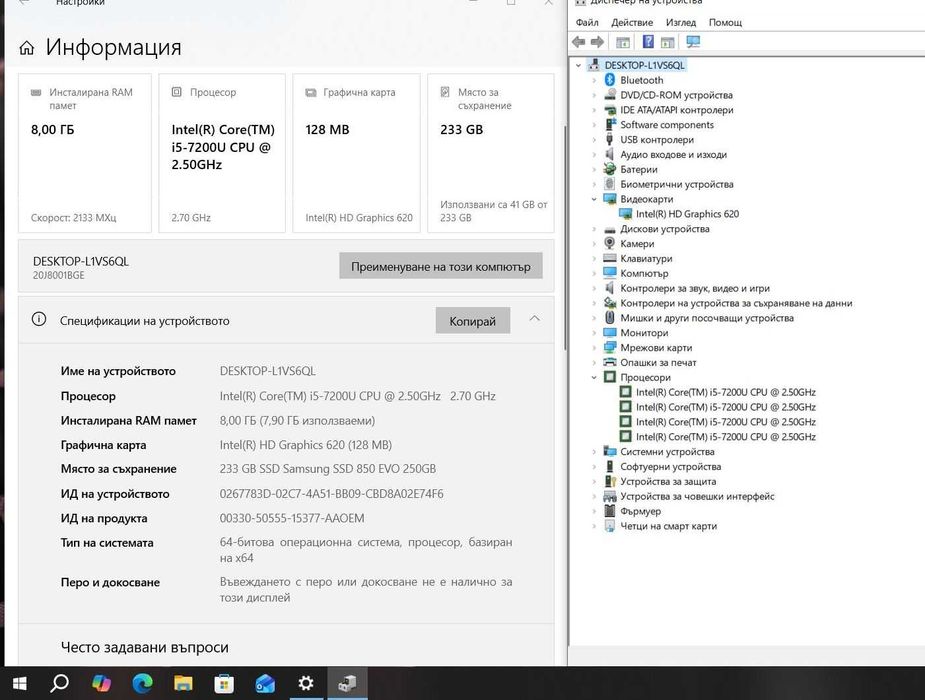Expand the DVD/CD-ROM устройства node
Image resolution: width=925 pixels, height=700 pixels.
coord(594,95)
